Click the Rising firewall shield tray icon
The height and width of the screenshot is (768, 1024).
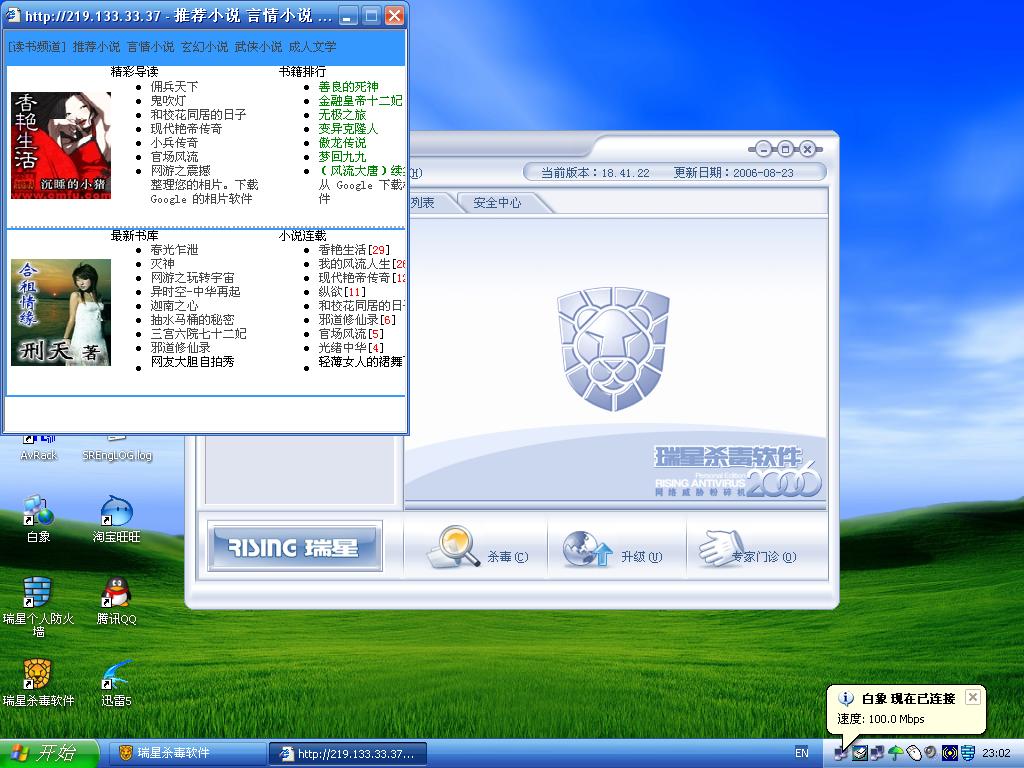968,753
